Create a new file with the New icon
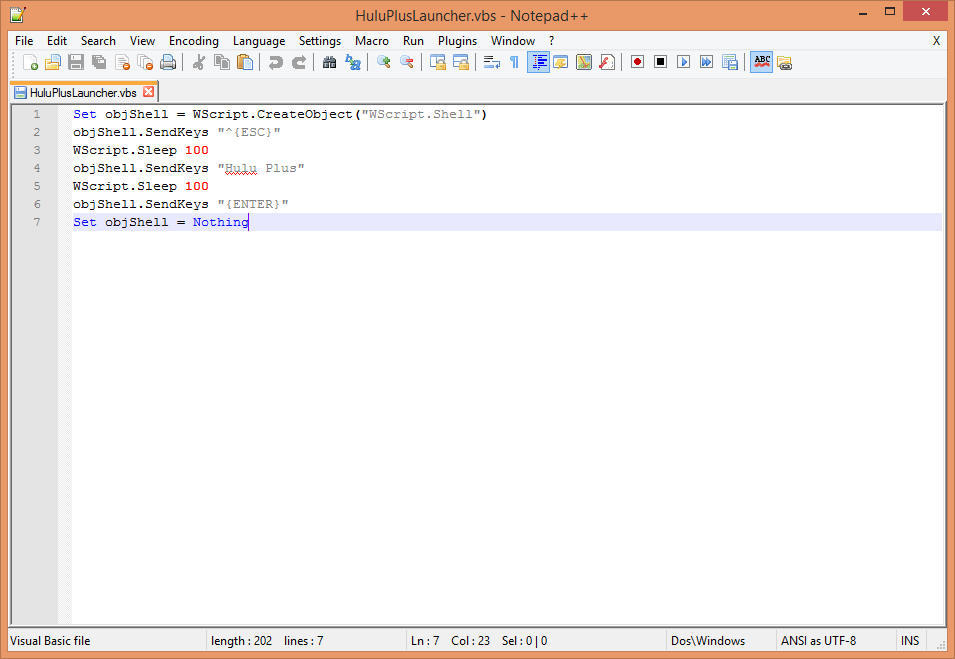 (x=30, y=62)
